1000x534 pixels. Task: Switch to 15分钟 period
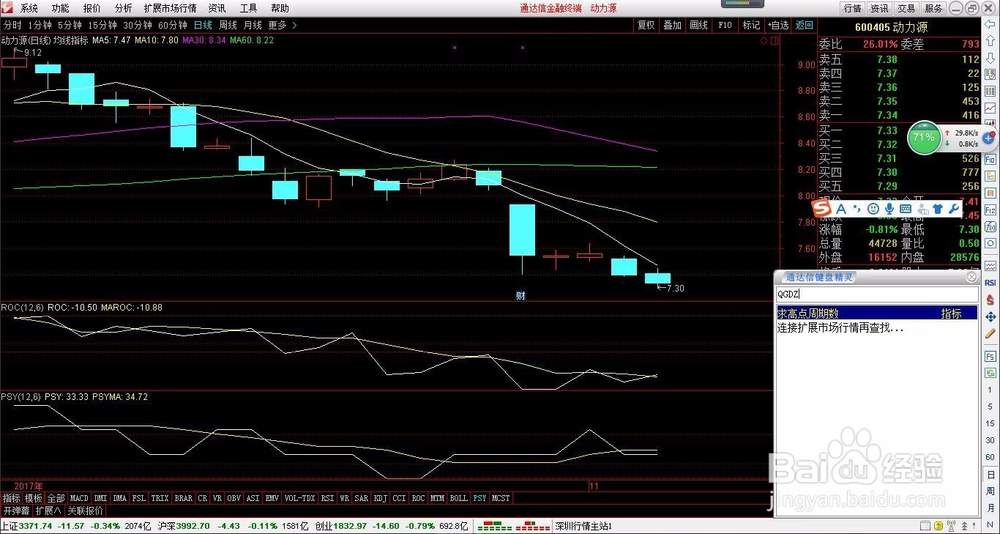[x=102, y=26]
